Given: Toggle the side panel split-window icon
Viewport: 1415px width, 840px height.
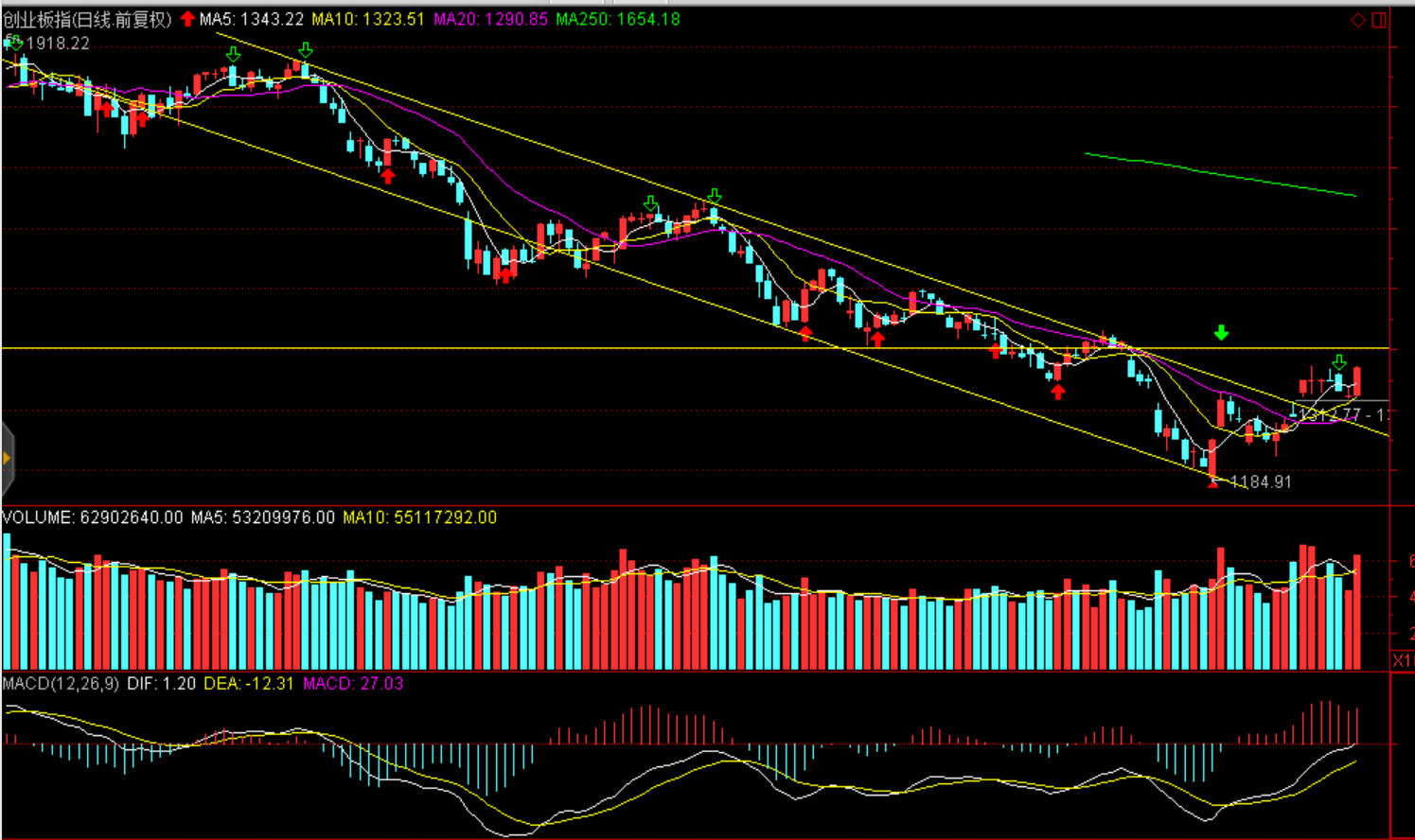Looking at the screenshot, I should pyautogui.click(x=1379, y=20).
